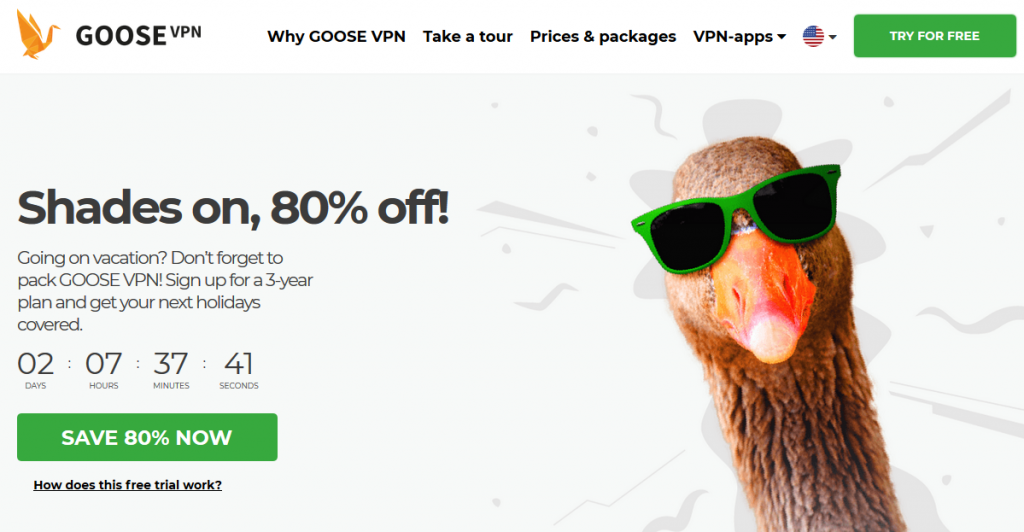Click the minutes countdown number 37
The image size is (1024, 532).
coord(170,364)
